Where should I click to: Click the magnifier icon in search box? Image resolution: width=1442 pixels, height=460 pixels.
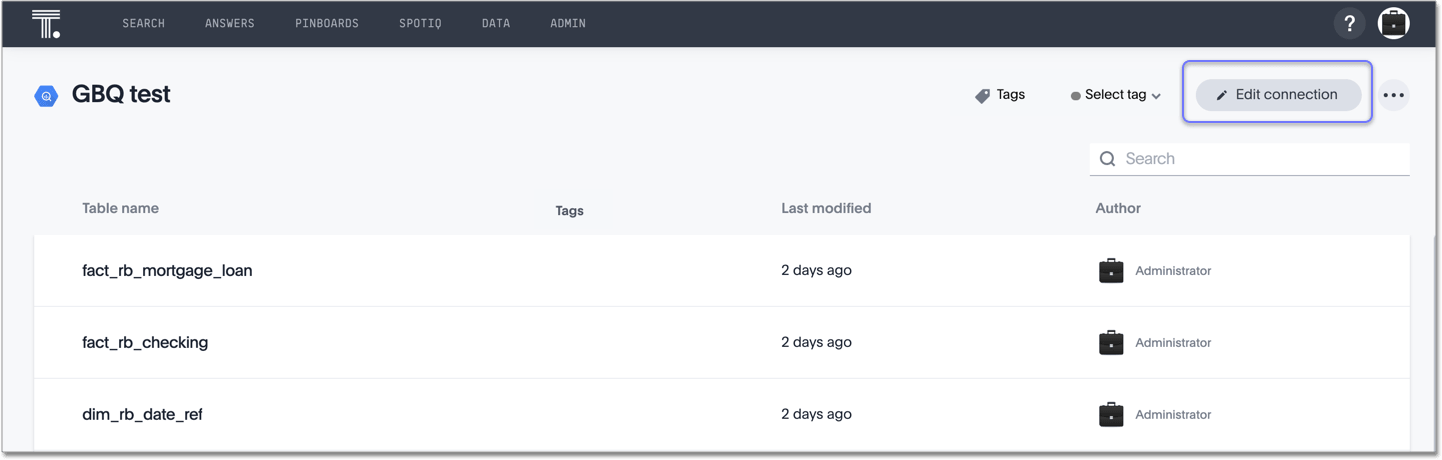click(x=1107, y=159)
